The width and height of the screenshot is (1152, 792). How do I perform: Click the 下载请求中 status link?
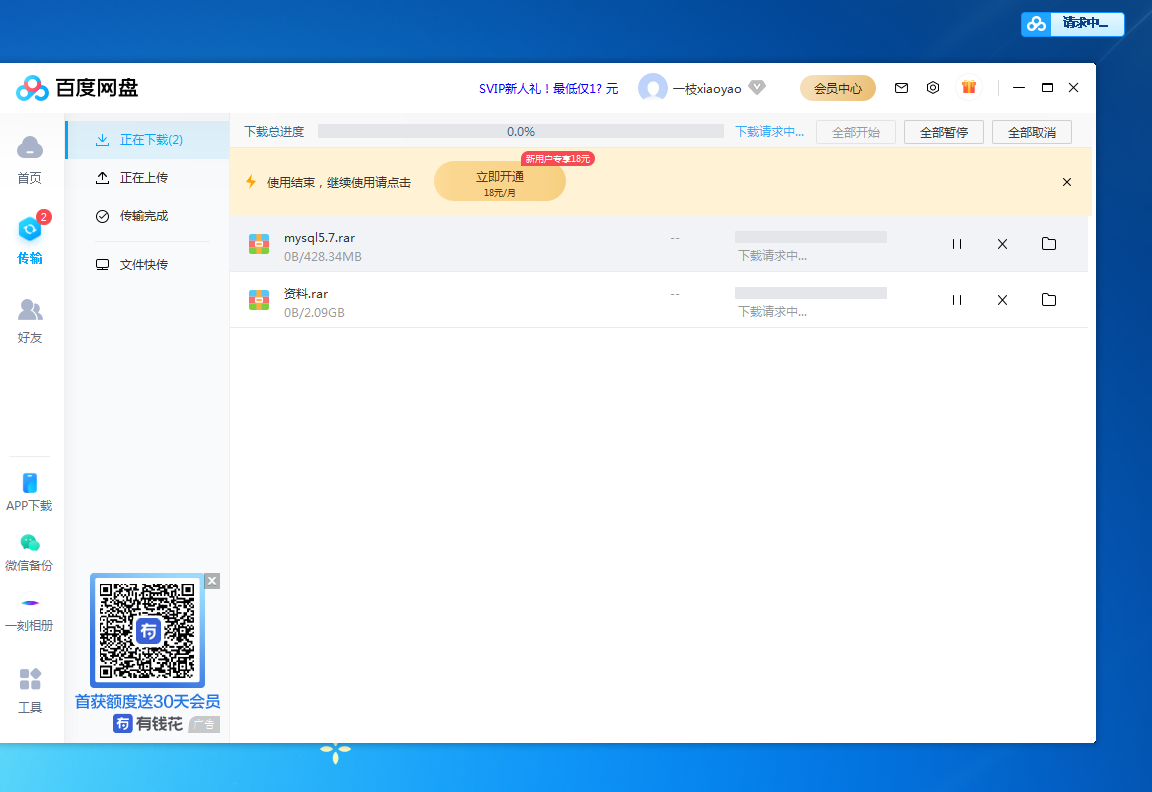coord(770,132)
